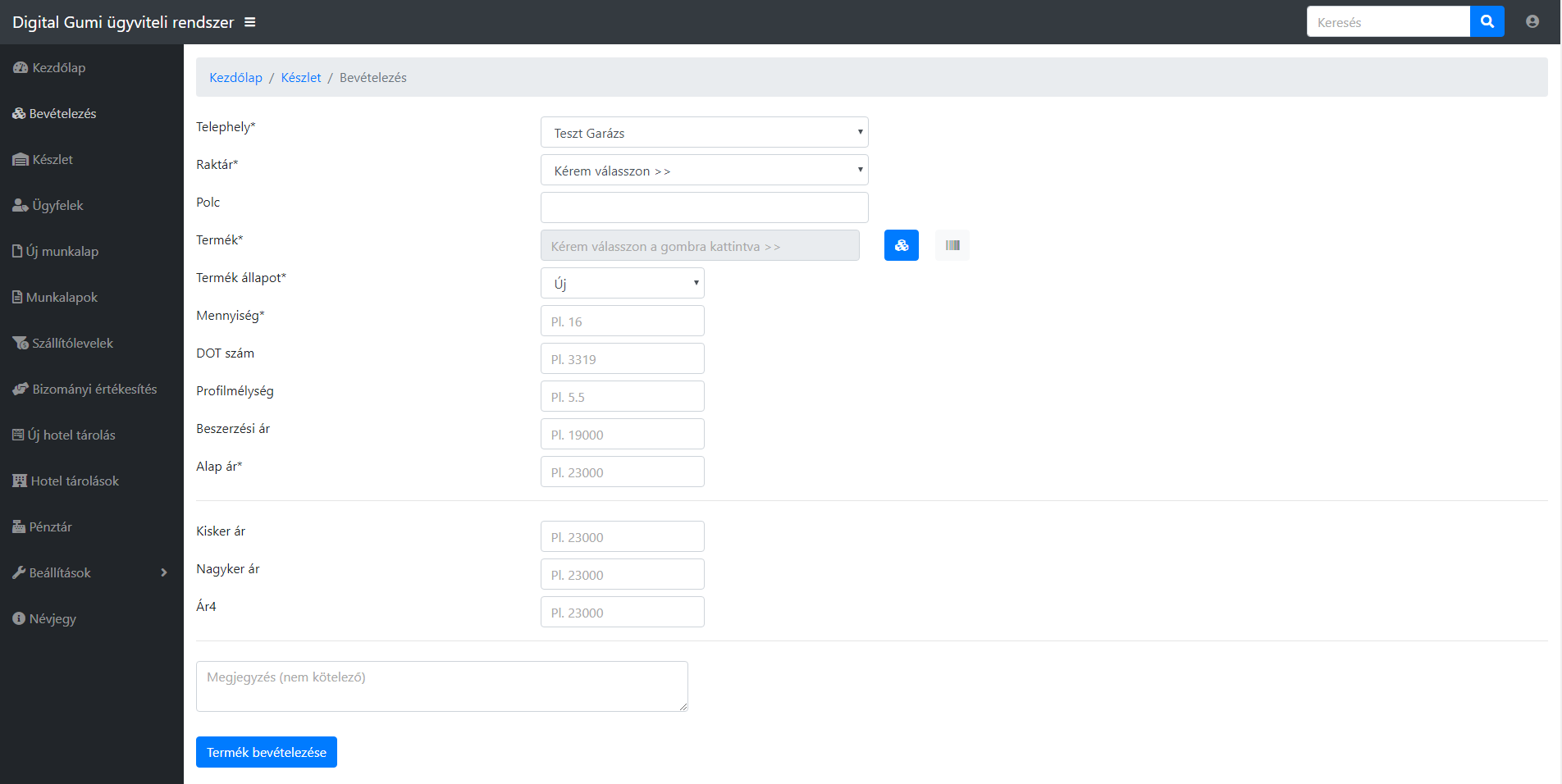
Task: Focus the Kisker ár input field
Action: pos(623,536)
